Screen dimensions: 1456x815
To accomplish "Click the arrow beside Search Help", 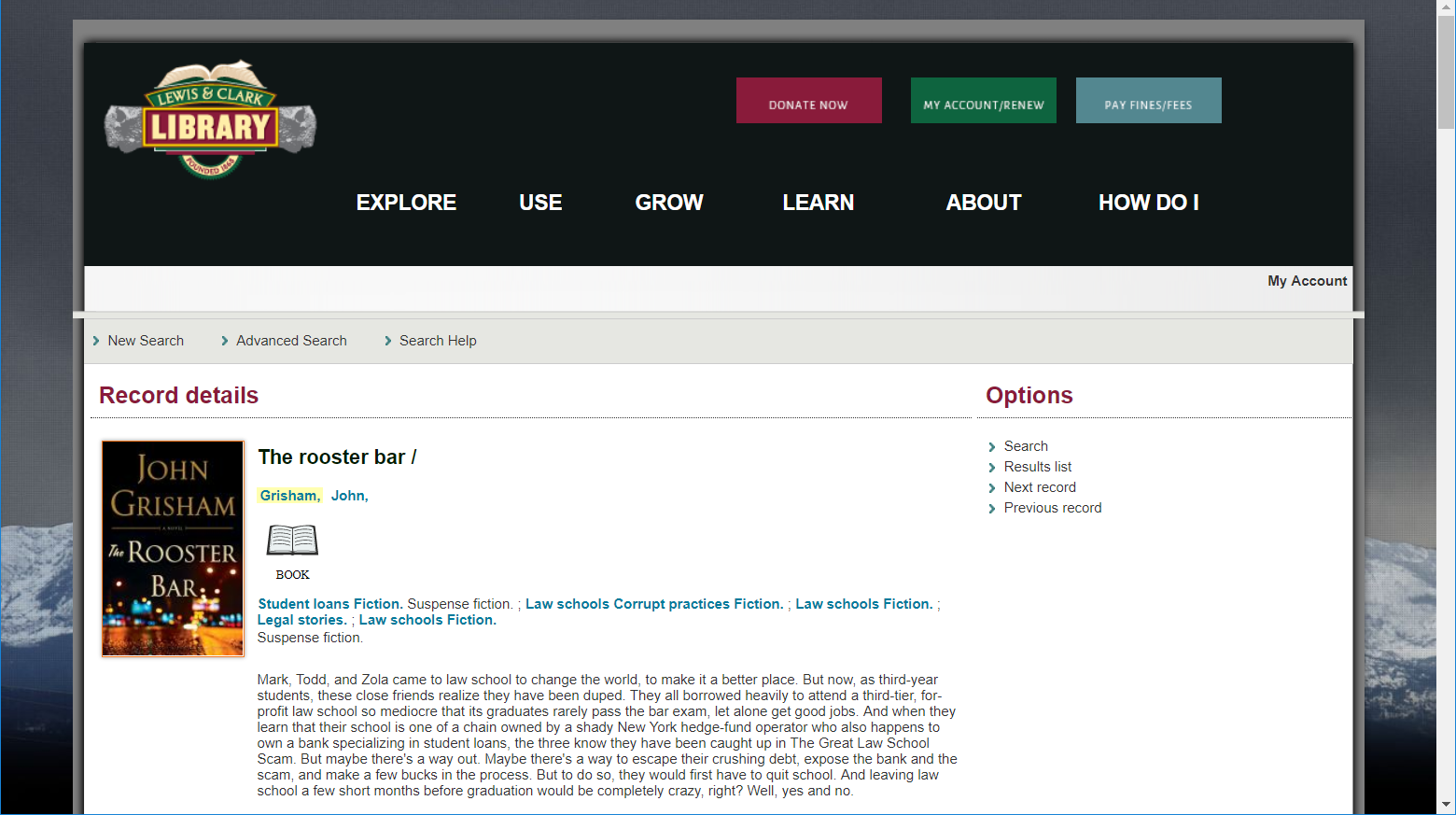I will tap(388, 341).
